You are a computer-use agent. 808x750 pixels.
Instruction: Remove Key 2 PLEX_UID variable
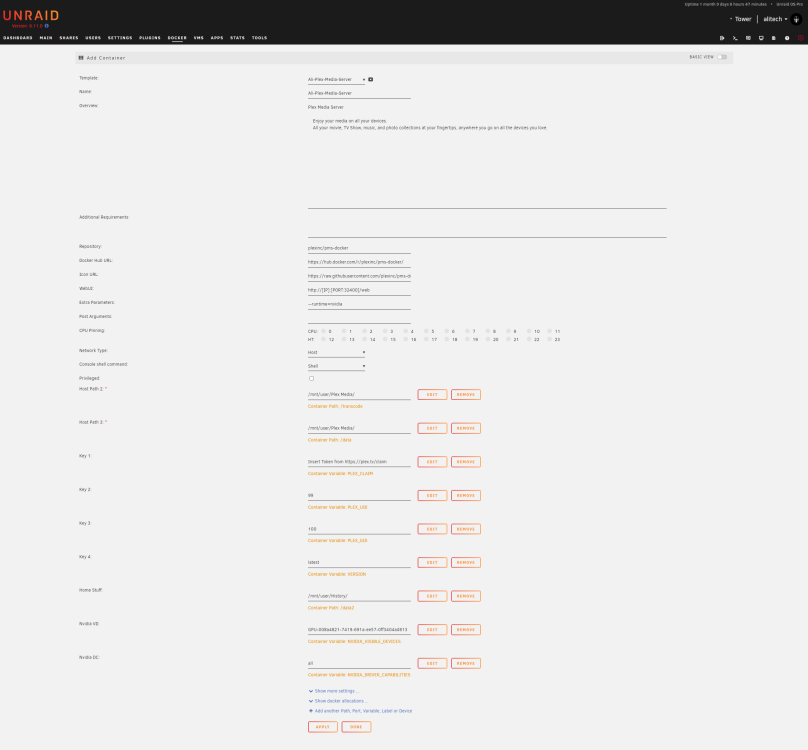pyautogui.click(x=466, y=495)
